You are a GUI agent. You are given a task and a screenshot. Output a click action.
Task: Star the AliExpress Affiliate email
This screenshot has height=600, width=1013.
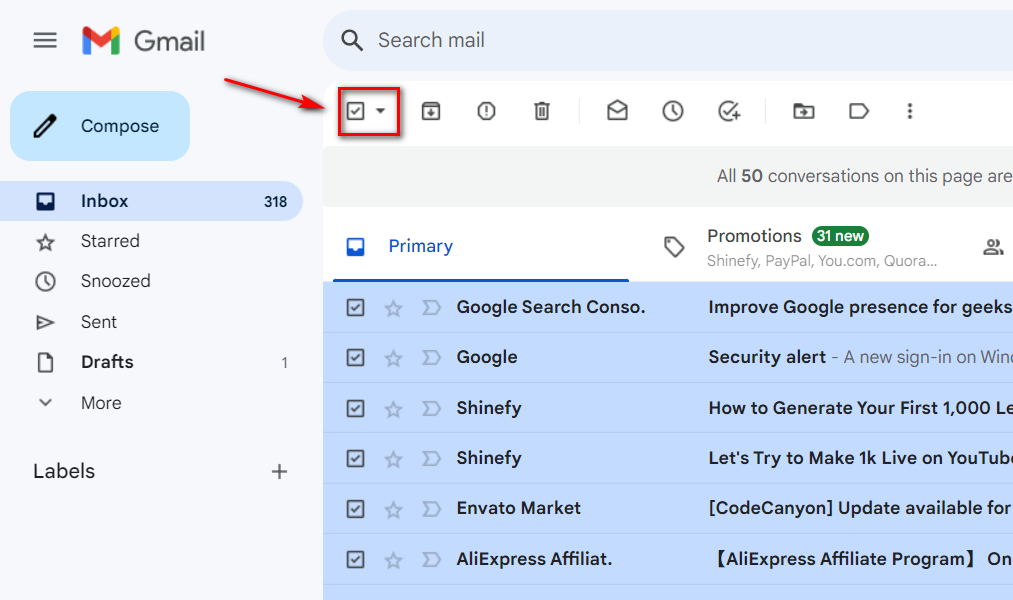393,560
